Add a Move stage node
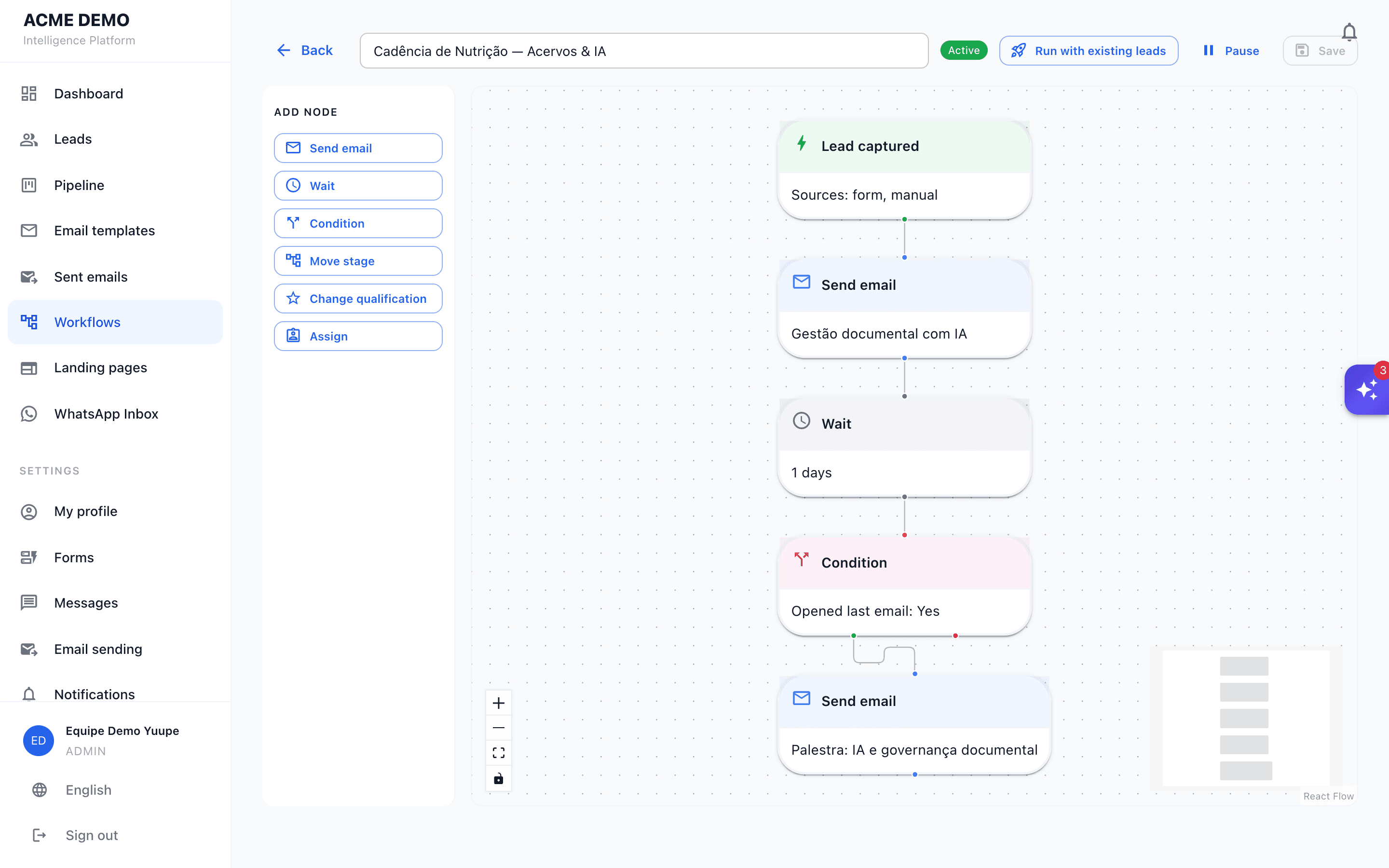The image size is (1389, 868). [x=358, y=261]
